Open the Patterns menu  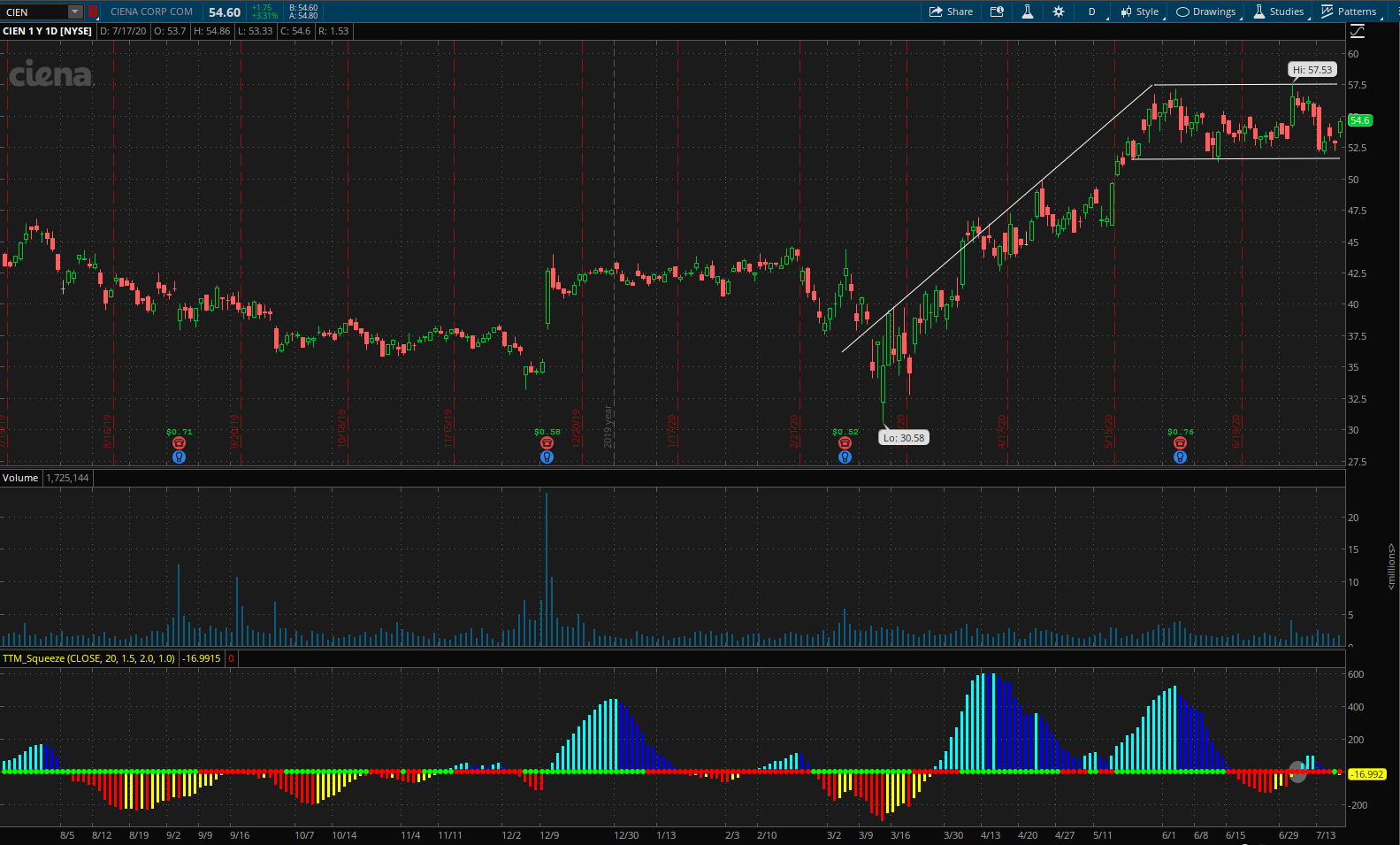1349,12
